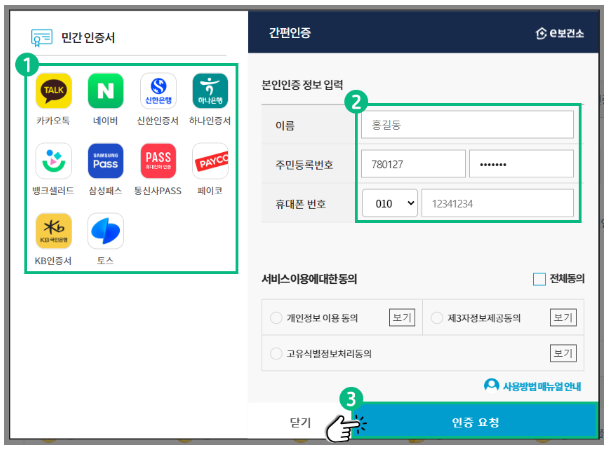Open the 010 phone prefix dropdown
Image resolution: width=606 pixels, height=450 pixels.
pyautogui.click(x=390, y=203)
